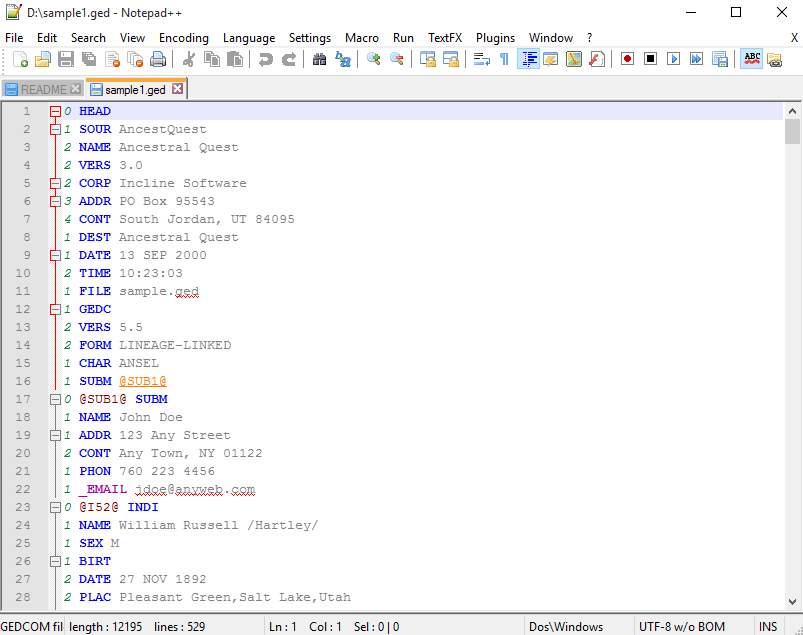The image size is (803, 635).
Task: Click the Stop Recording square icon
Action: tap(650, 59)
